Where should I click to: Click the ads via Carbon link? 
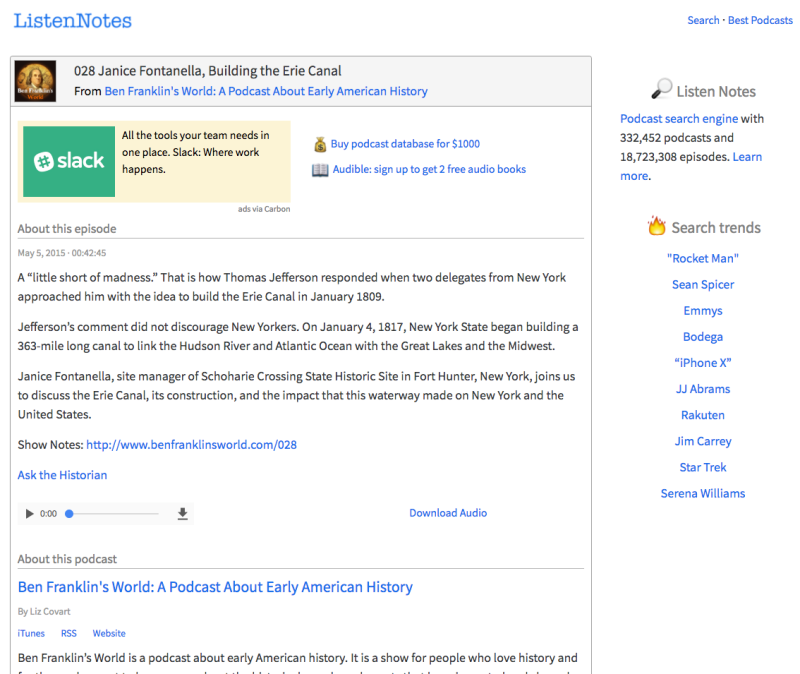264,209
